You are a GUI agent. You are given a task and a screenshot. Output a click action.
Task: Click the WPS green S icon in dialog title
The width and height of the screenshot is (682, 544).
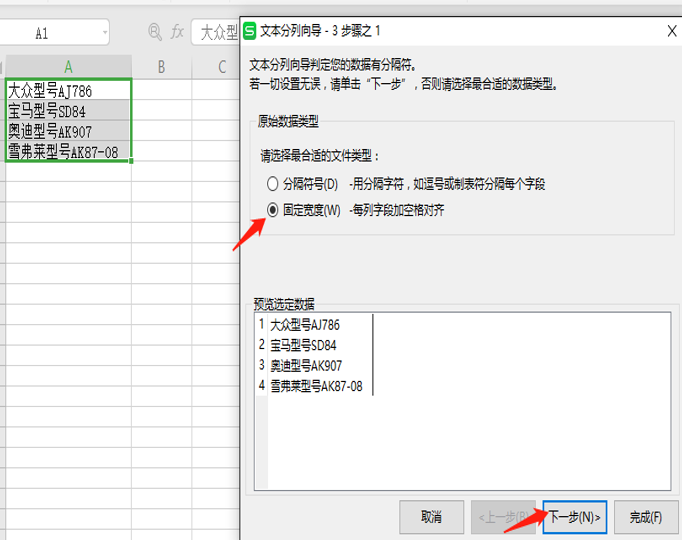250,31
